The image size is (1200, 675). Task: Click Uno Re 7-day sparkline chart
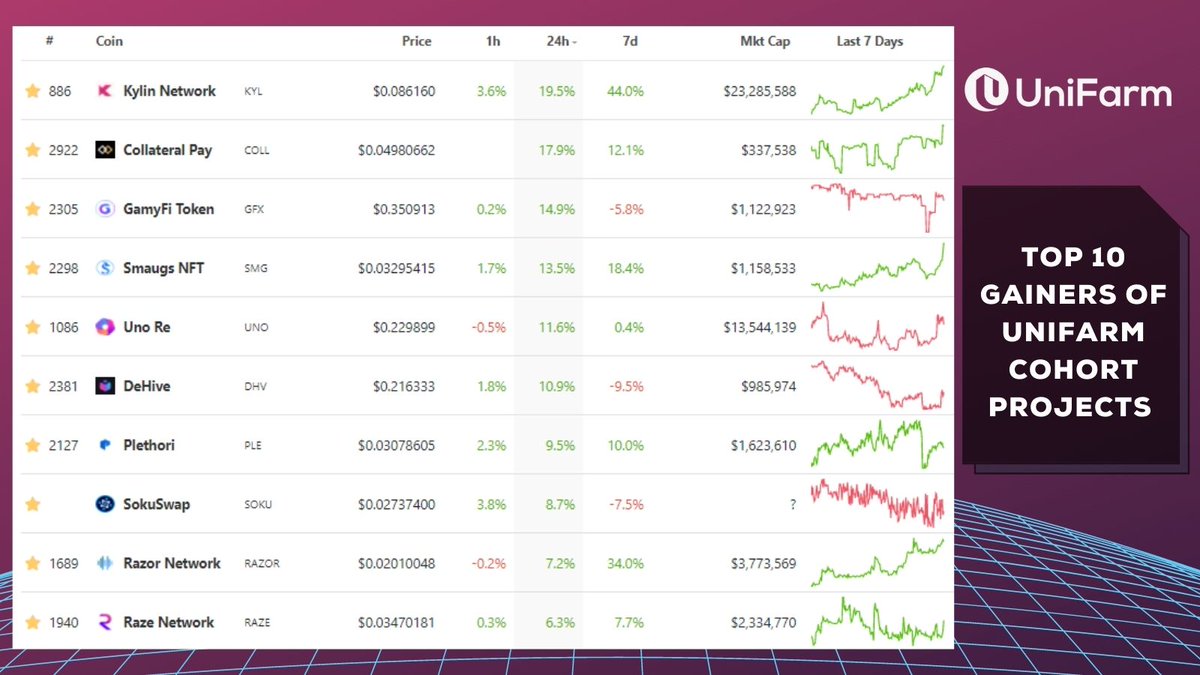pyautogui.click(x=877, y=327)
